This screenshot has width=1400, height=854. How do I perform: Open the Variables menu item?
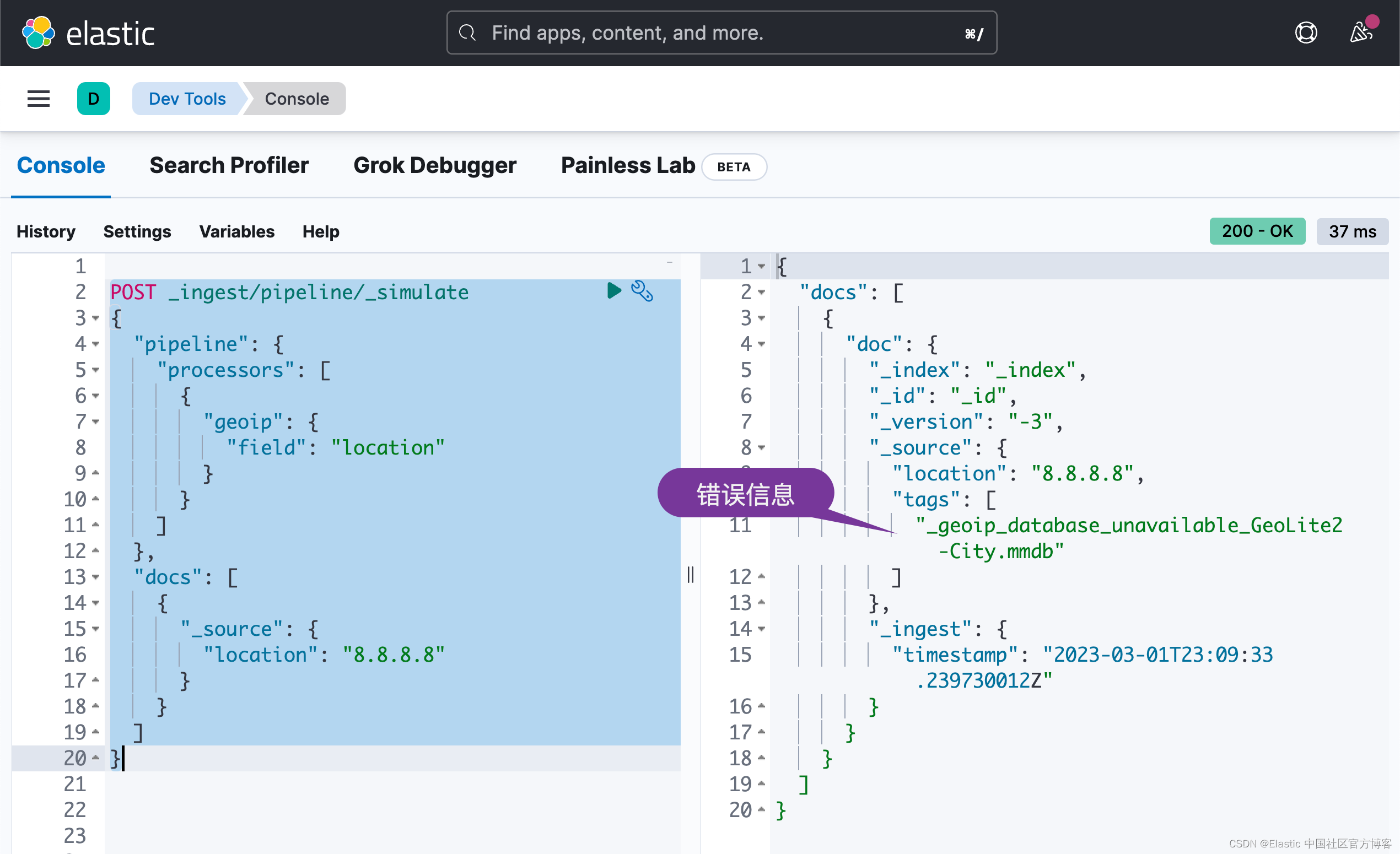pos(236,231)
